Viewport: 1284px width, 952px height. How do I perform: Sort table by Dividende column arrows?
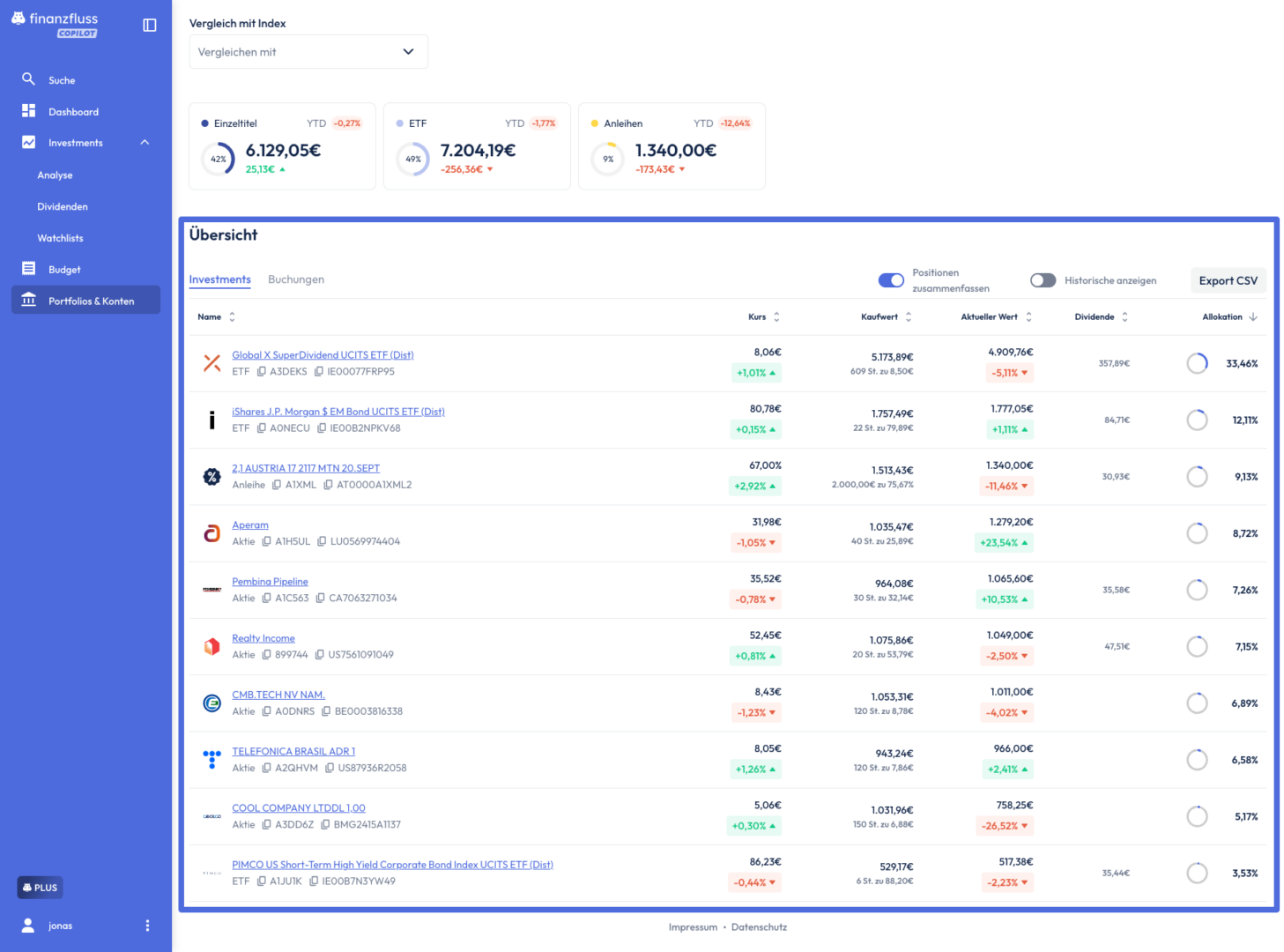point(1124,317)
